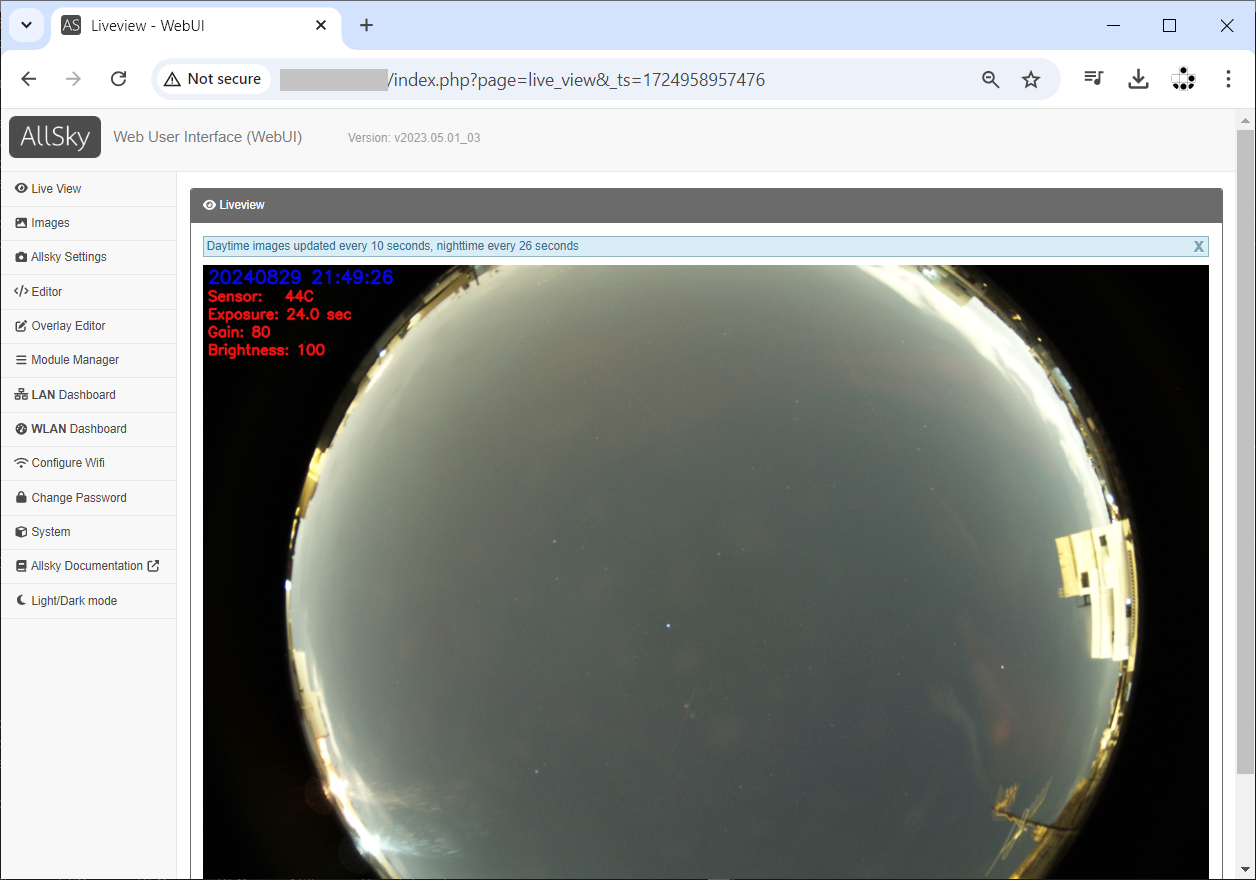The width and height of the screenshot is (1256, 880).
Task: Go forward in browser history
Action: (73, 79)
